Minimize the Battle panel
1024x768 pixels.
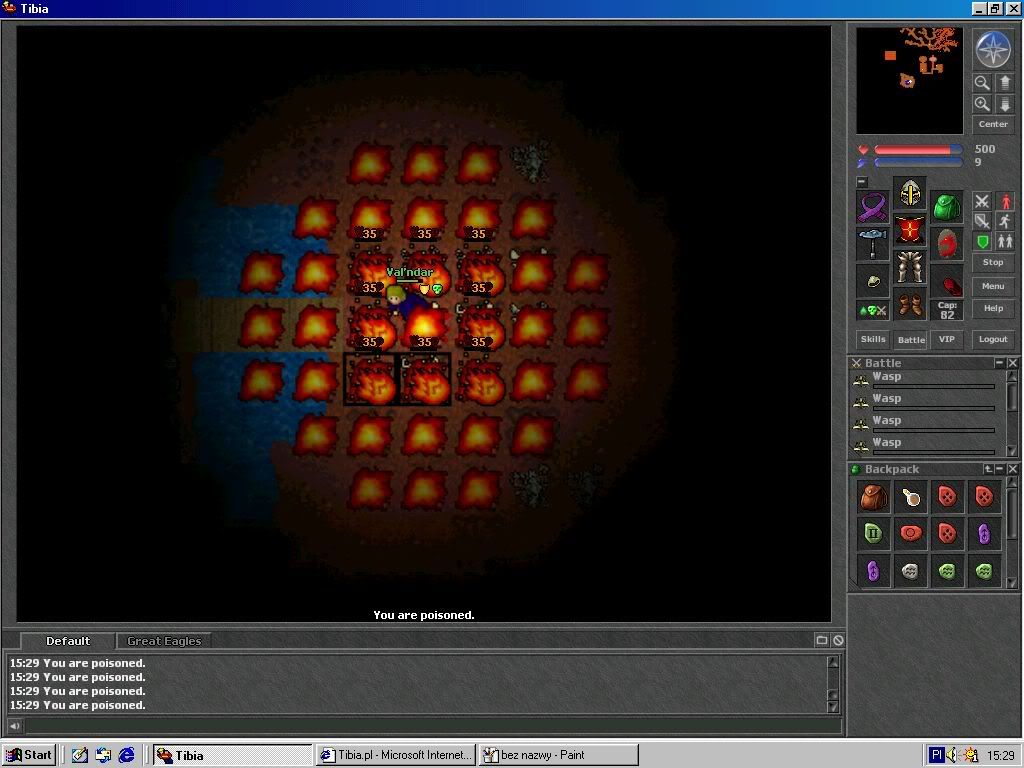pyautogui.click(x=999, y=362)
